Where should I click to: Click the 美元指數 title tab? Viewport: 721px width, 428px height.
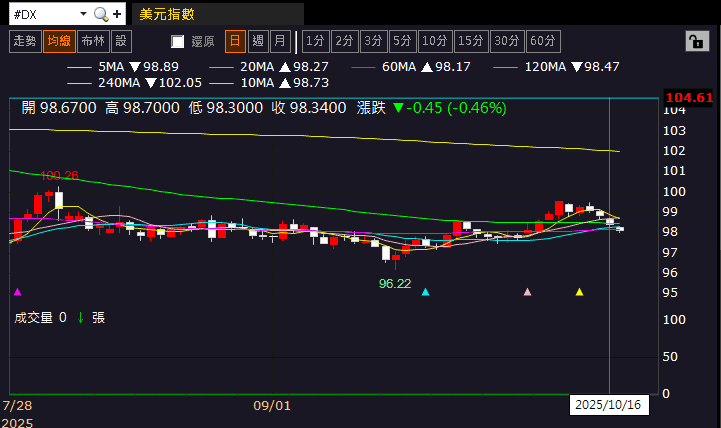coord(217,14)
